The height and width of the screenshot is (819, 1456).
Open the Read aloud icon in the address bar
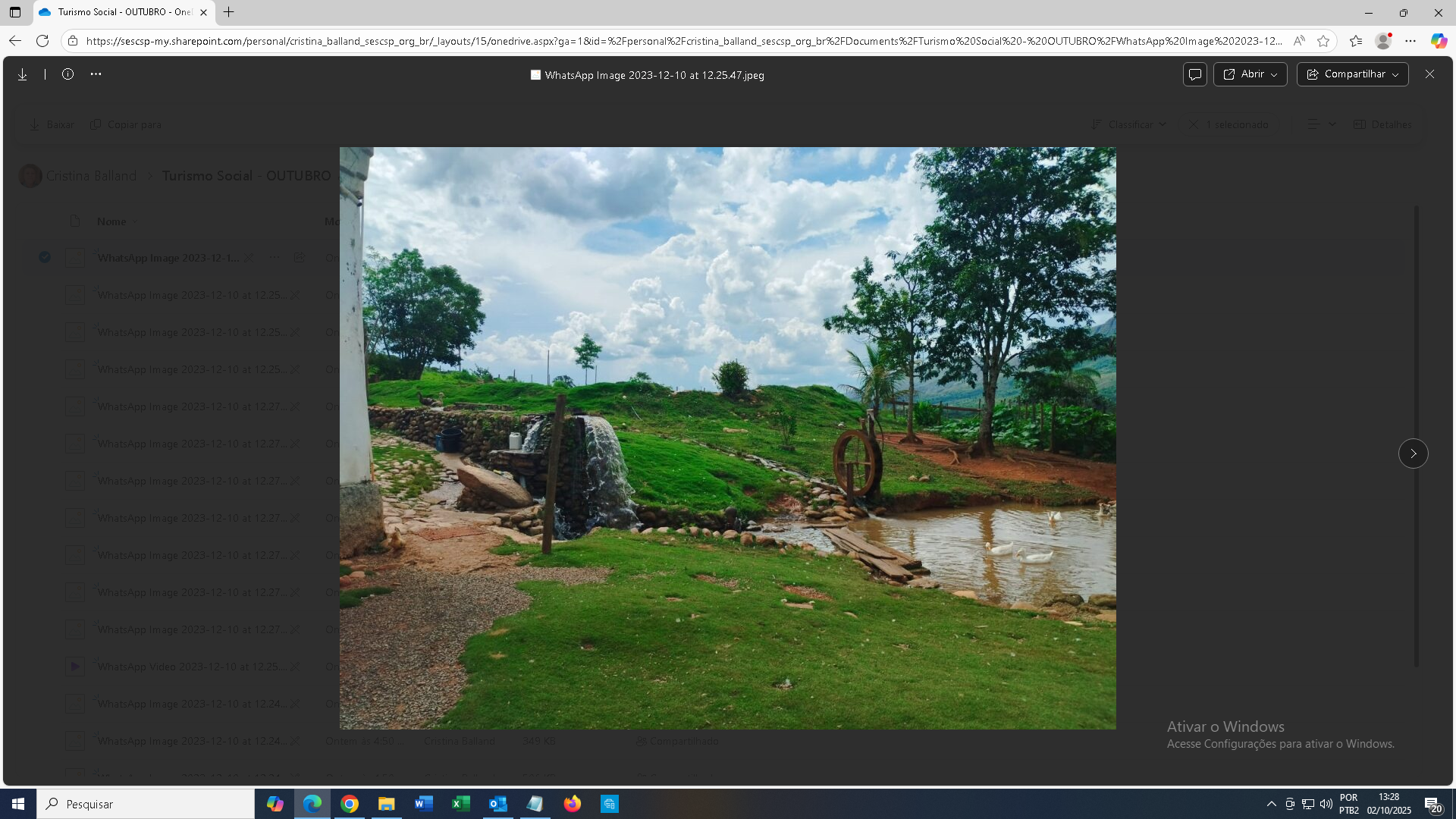click(x=1299, y=41)
